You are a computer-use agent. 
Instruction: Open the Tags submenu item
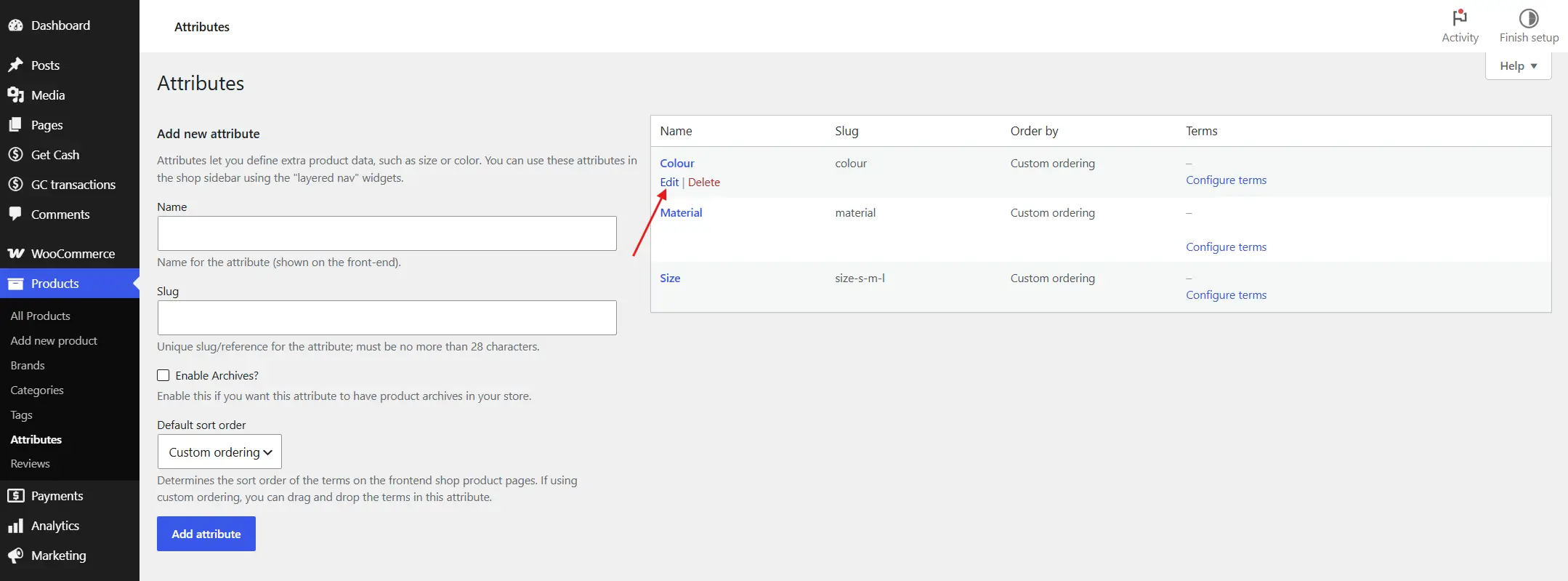[x=22, y=414]
